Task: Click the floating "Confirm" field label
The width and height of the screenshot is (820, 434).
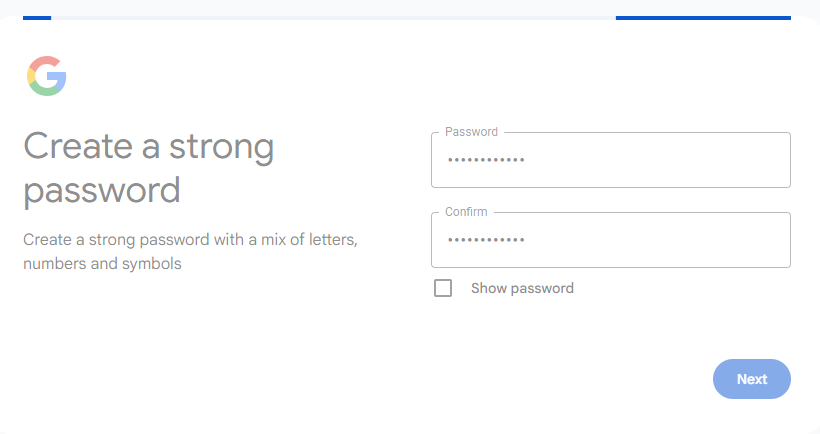Action: [466, 212]
